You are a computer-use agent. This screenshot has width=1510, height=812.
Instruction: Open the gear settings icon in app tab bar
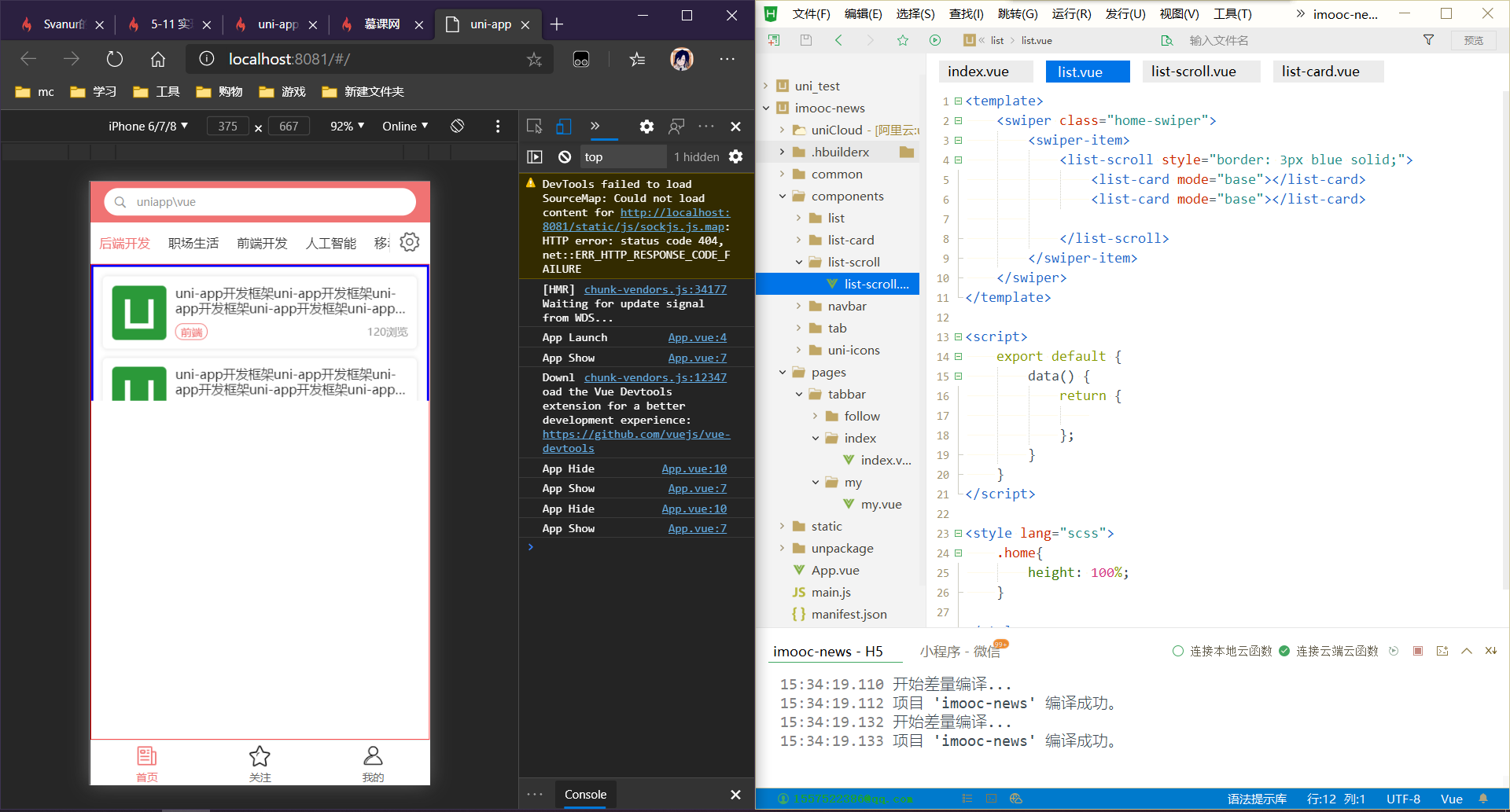click(410, 242)
